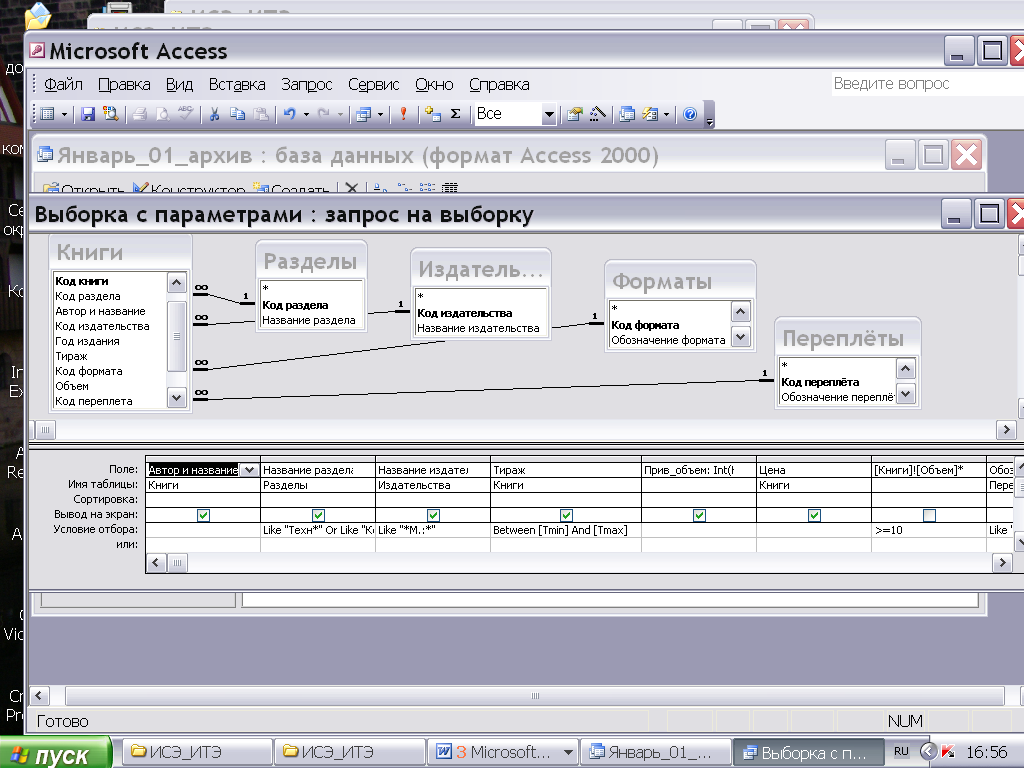The height and width of the screenshot is (768, 1024).
Task: Click the Copy toolbar icon
Action: tap(237, 114)
